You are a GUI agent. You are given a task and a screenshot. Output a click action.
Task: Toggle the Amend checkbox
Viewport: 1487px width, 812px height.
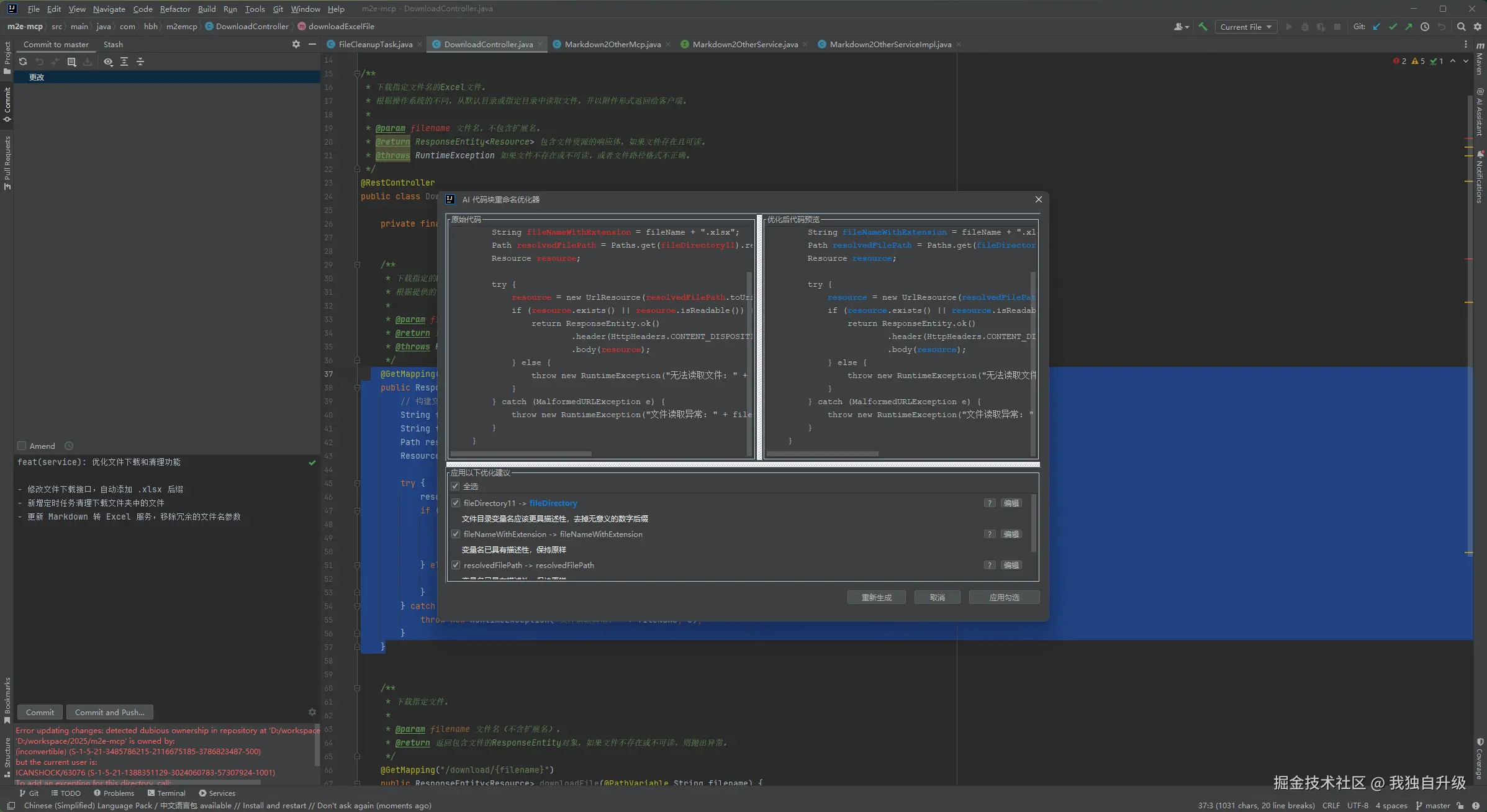click(x=22, y=446)
